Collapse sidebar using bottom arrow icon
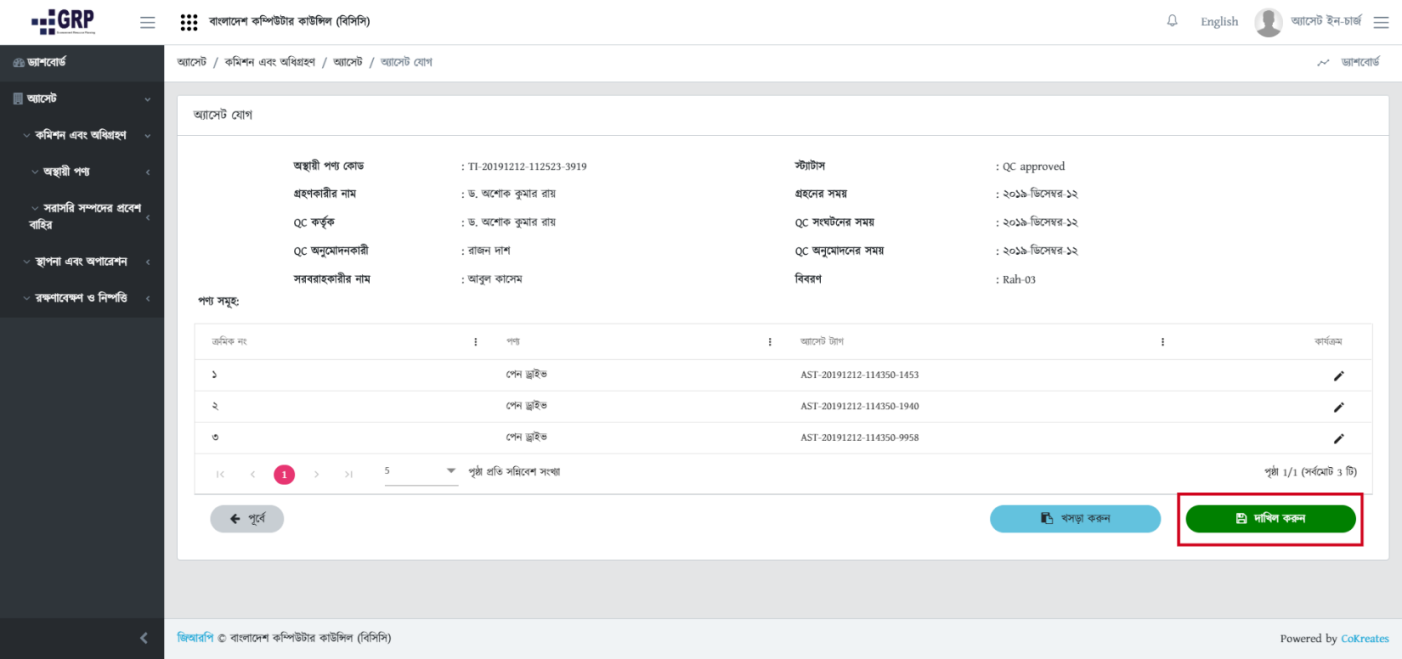1402x659 pixels. [143, 638]
